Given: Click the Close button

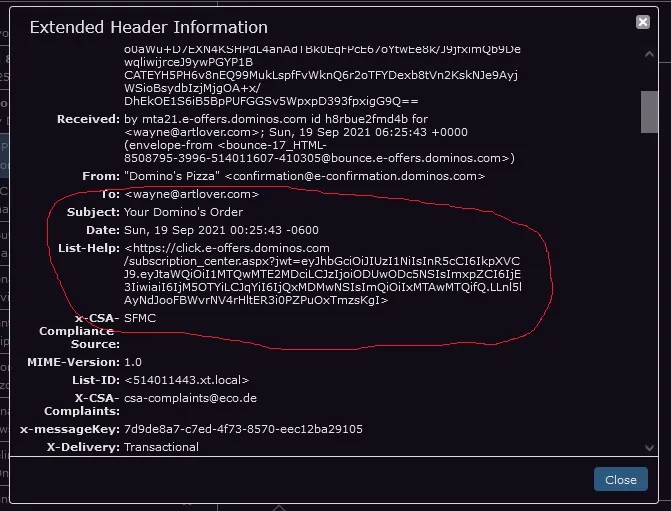Looking at the screenshot, I should pos(621,479).
